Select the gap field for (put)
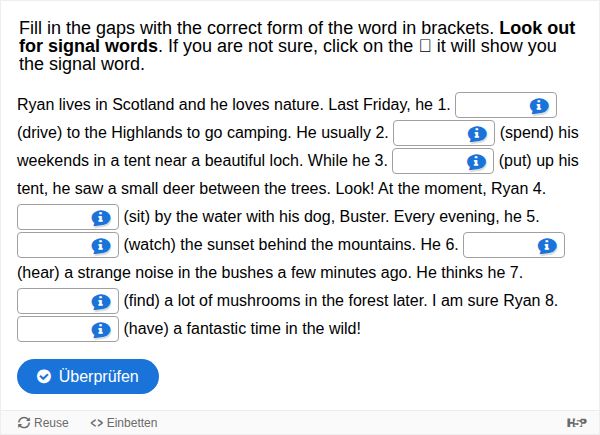This screenshot has width=600, height=435. (x=430, y=161)
